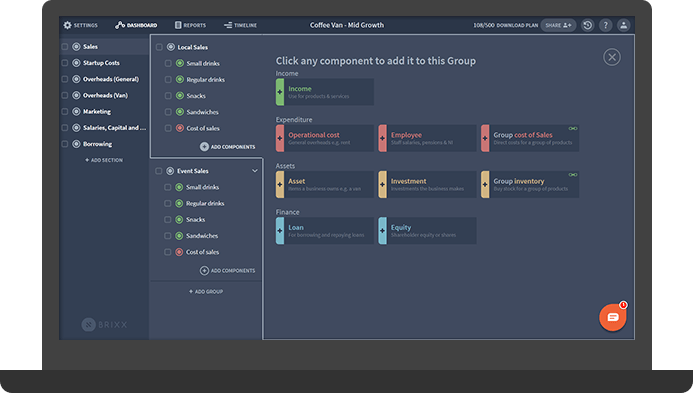Close the add component panel
693x393 pixels.
pyautogui.click(x=612, y=57)
